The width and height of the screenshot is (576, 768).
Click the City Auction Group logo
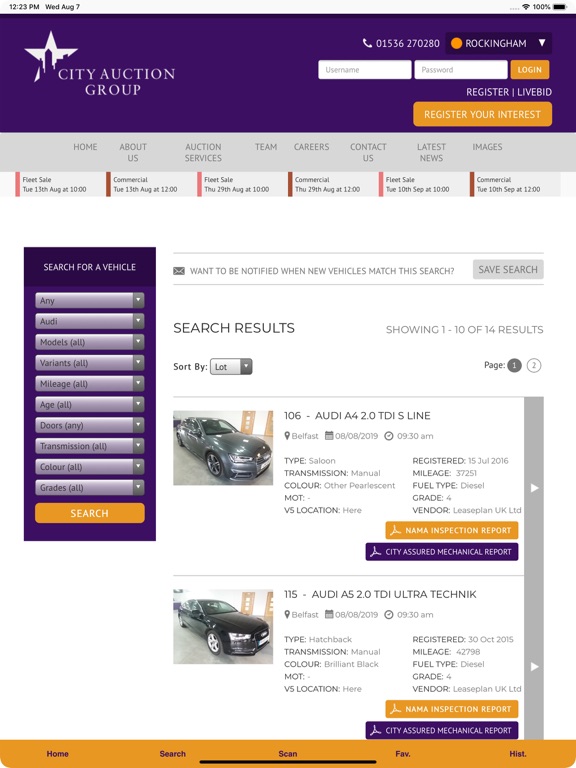[99, 64]
